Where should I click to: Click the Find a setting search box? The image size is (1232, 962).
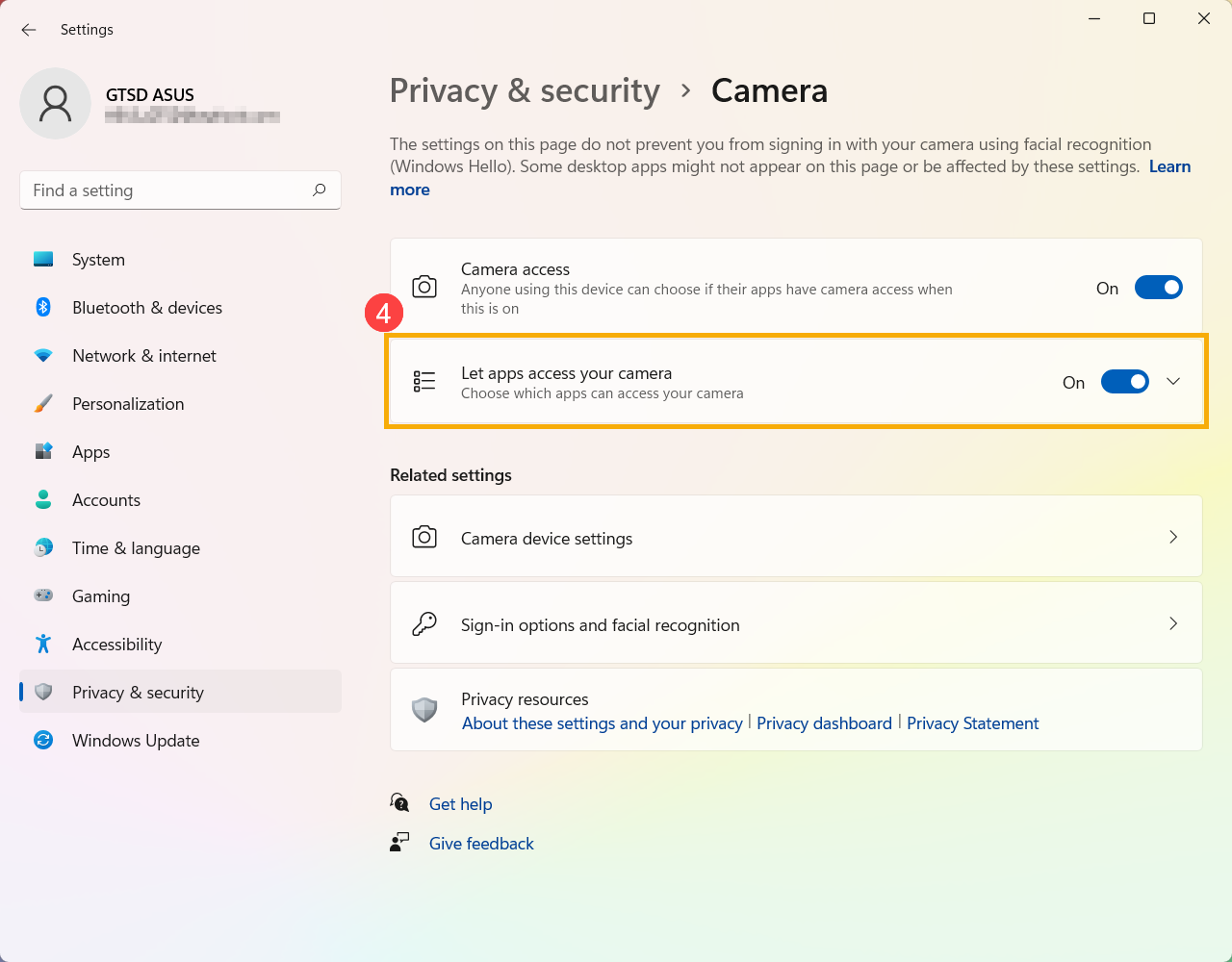point(180,190)
